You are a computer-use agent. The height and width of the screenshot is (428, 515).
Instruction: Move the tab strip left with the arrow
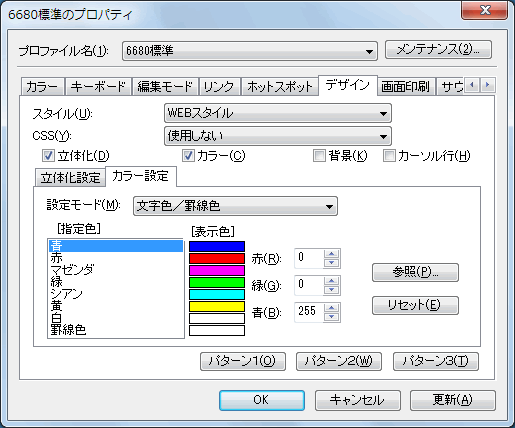[472, 85]
